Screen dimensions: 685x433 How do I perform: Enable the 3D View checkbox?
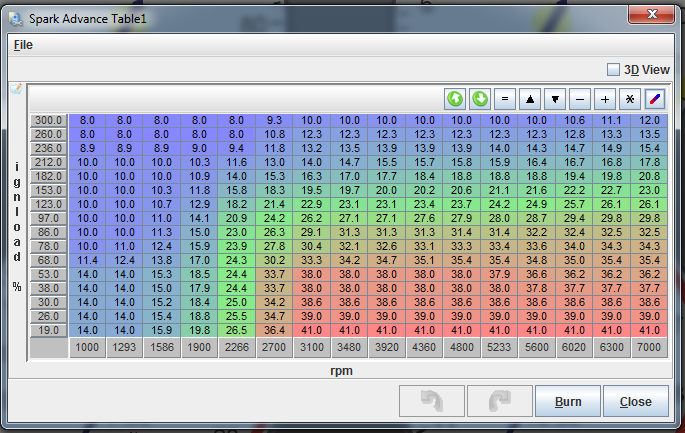click(x=614, y=70)
